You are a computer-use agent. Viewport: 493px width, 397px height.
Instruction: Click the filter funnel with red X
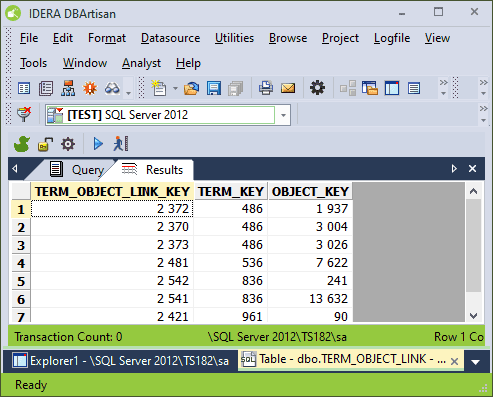24,114
